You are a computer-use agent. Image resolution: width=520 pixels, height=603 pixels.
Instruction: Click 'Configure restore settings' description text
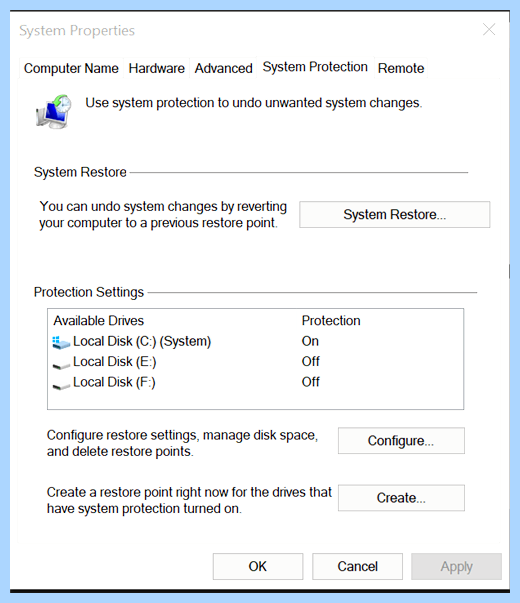pyautogui.click(x=182, y=443)
